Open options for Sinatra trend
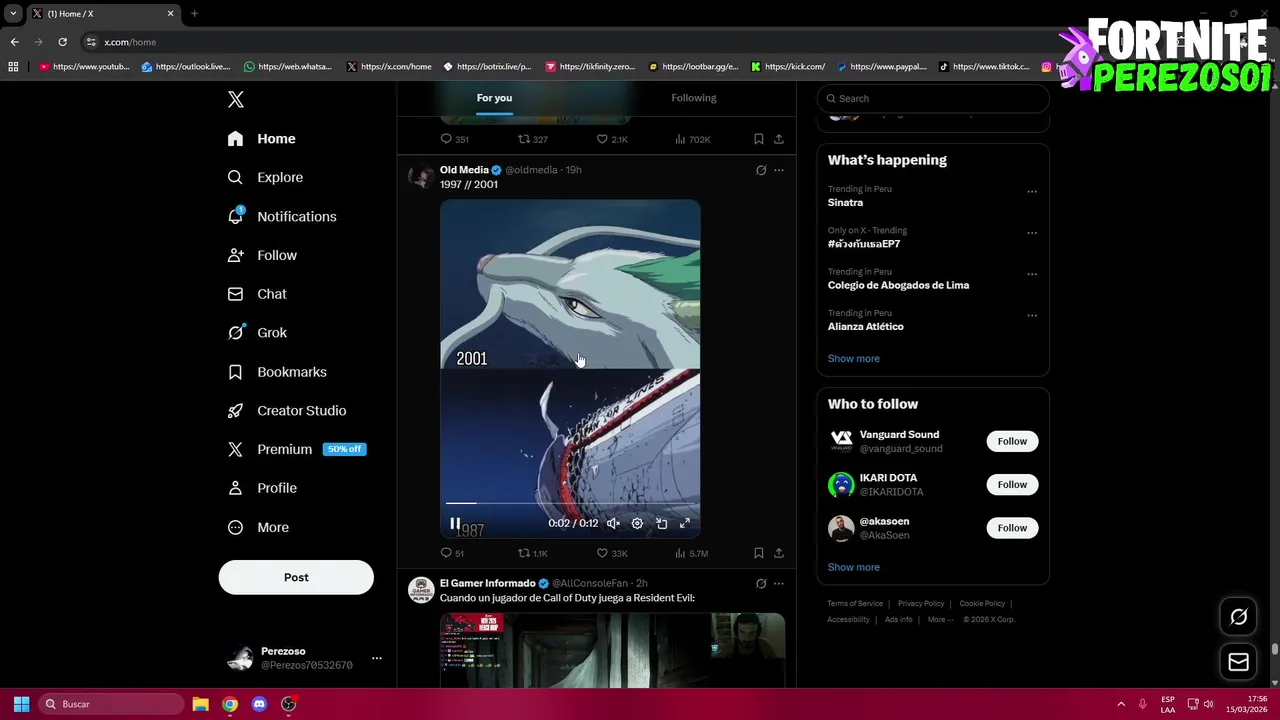The height and width of the screenshot is (720, 1280). (x=1032, y=191)
